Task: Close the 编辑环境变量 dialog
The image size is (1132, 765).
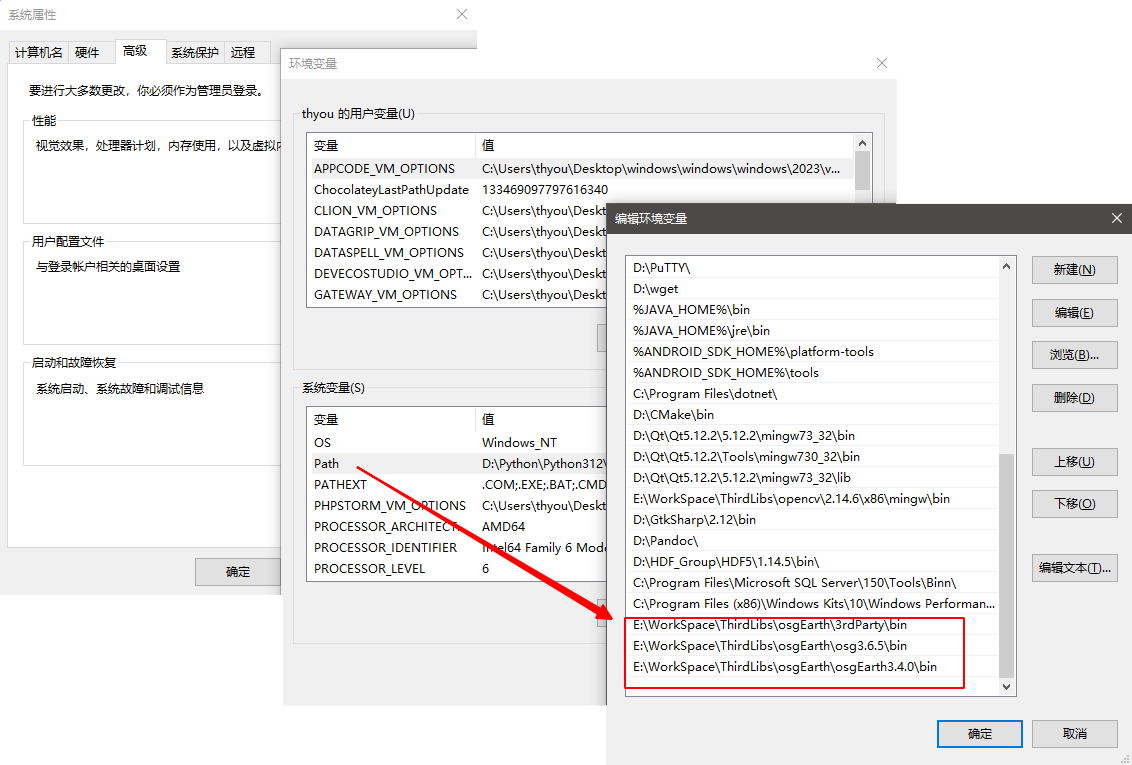Action: click(1117, 218)
